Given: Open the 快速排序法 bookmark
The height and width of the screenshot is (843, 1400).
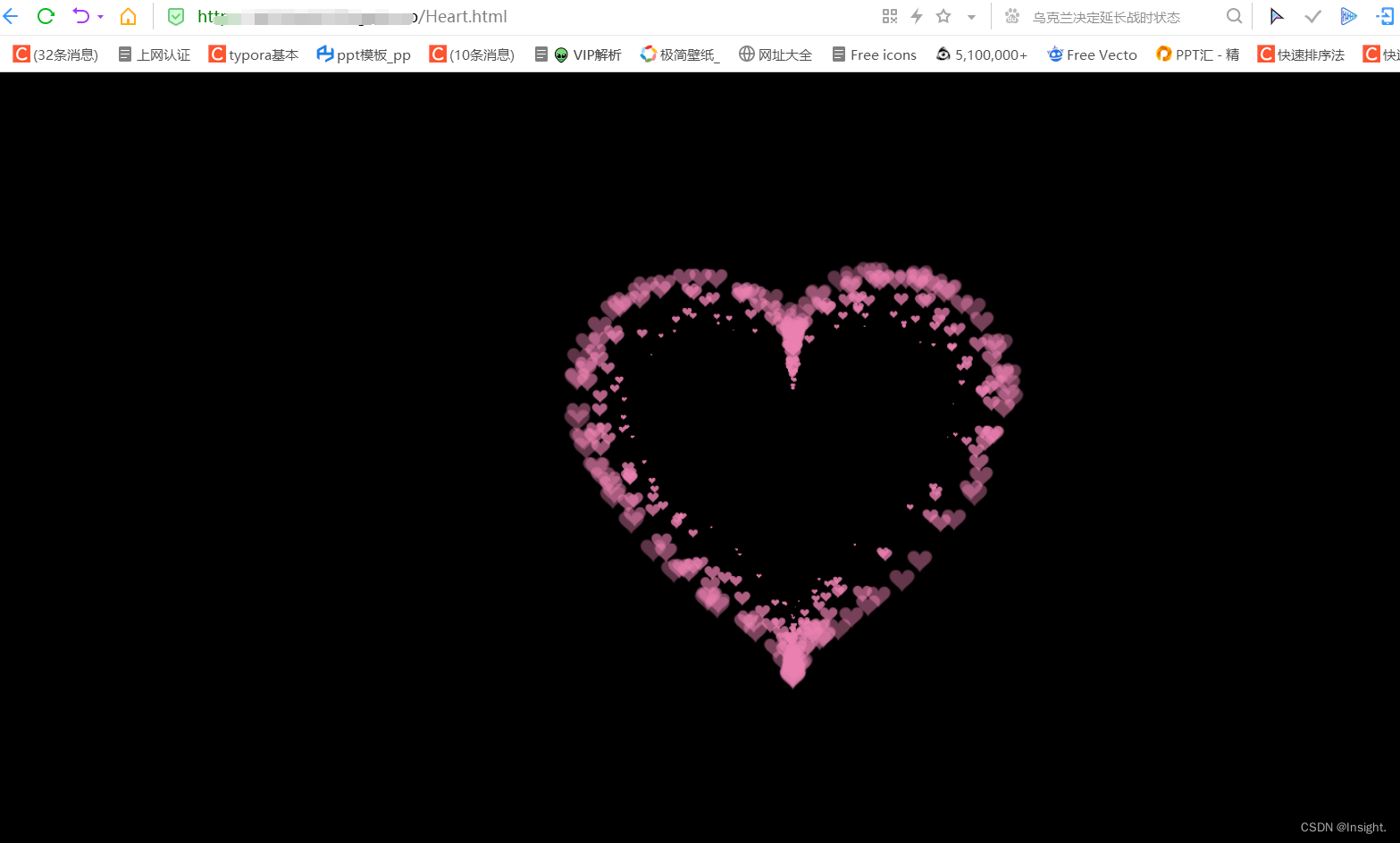Looking at the screenshot, I should pyautogui.click(x=1301, y=54).
